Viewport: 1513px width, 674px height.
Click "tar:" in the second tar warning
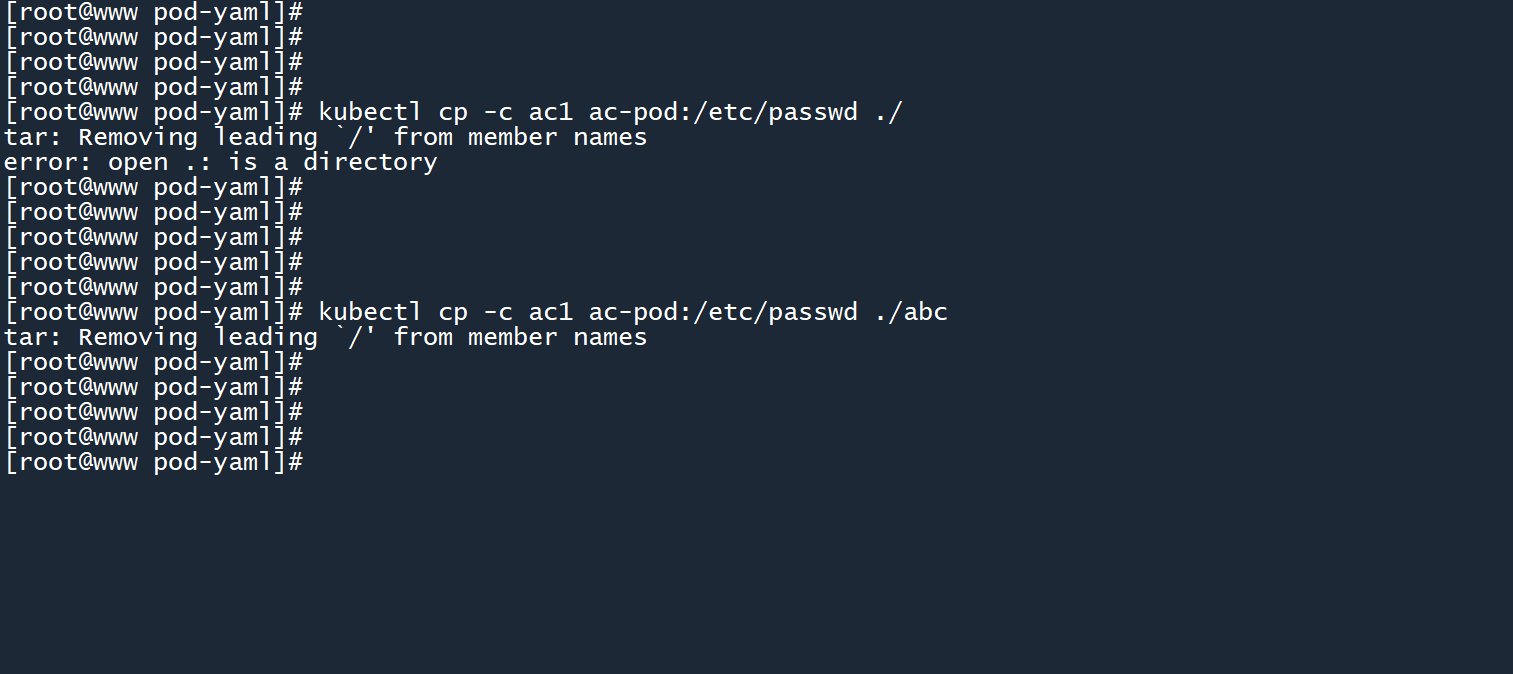click(33, 337)
